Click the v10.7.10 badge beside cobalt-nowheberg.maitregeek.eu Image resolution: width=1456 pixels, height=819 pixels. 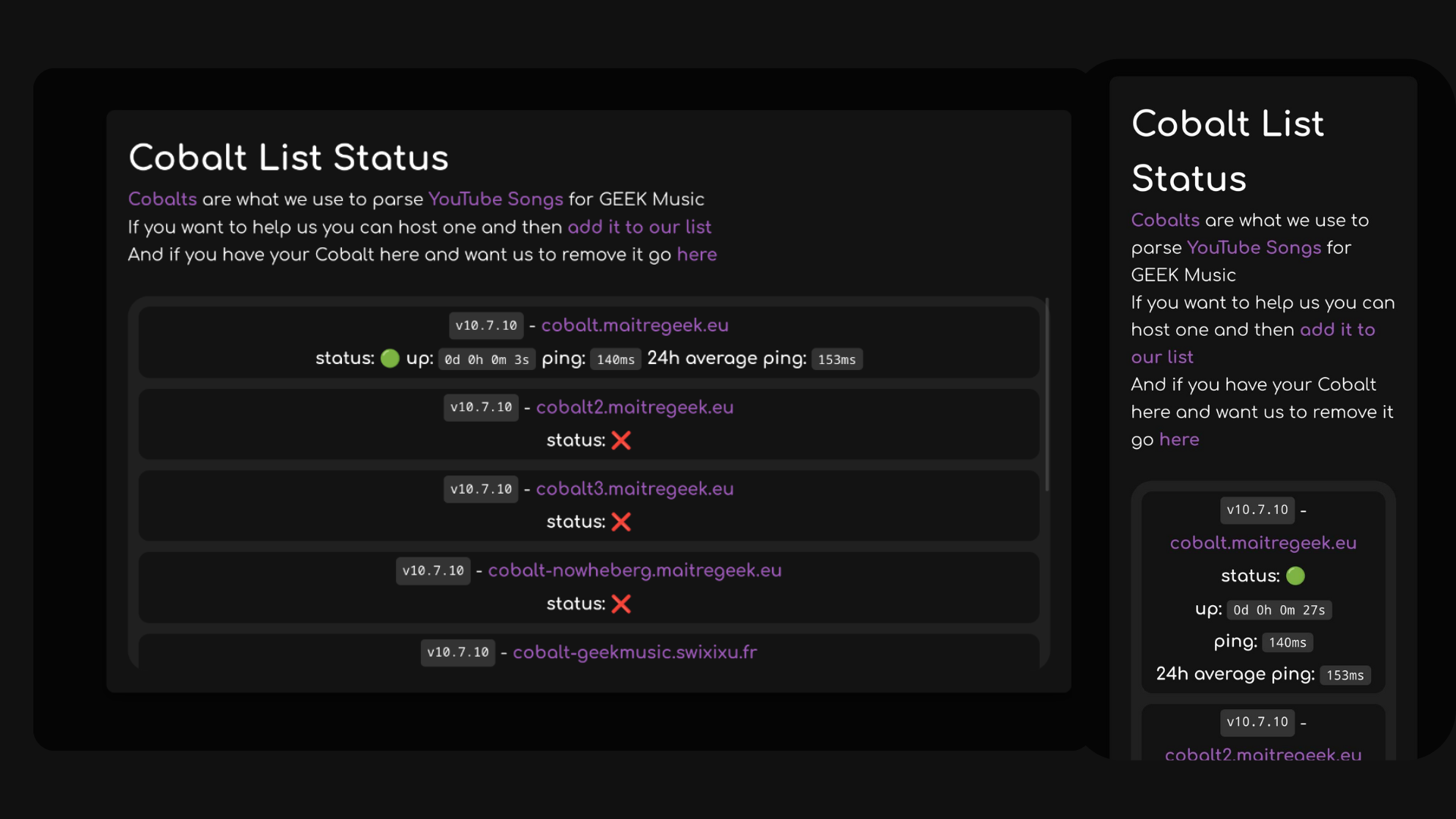coord(433,570)
